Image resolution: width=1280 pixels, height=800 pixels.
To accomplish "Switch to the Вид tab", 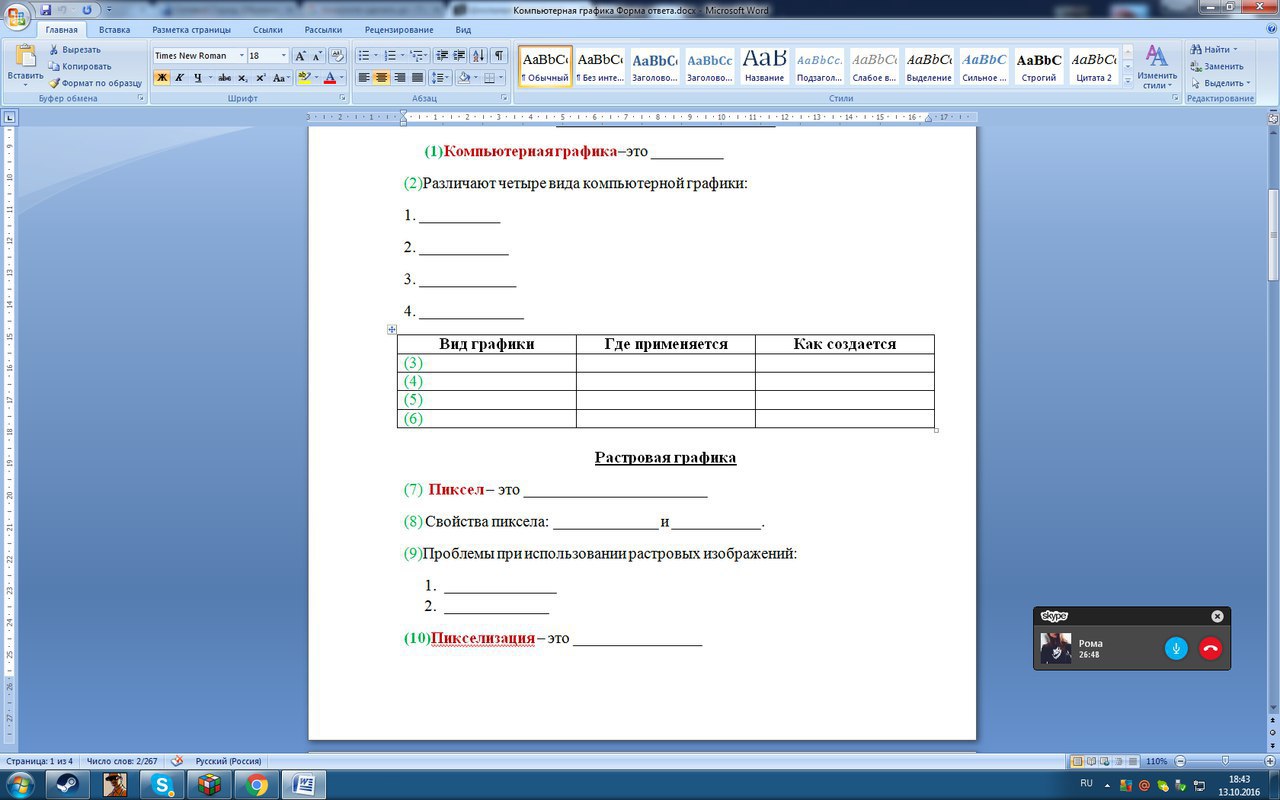I will (x=463, y=30).
